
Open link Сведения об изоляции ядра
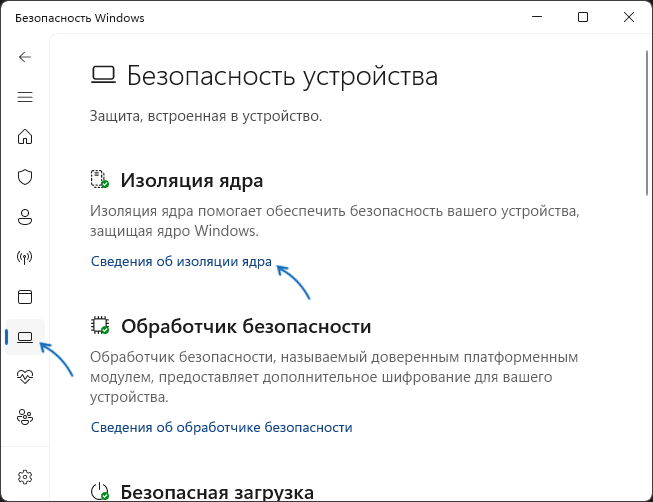pyautogui.click(x=181, y=261)
